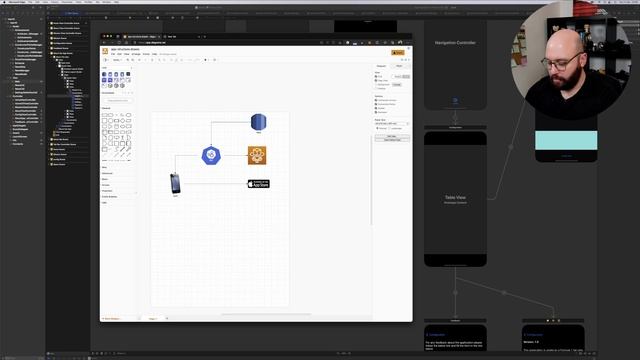Open the Waypoints style toolbar icon
The image size is (640, 360).
(197, 60)
